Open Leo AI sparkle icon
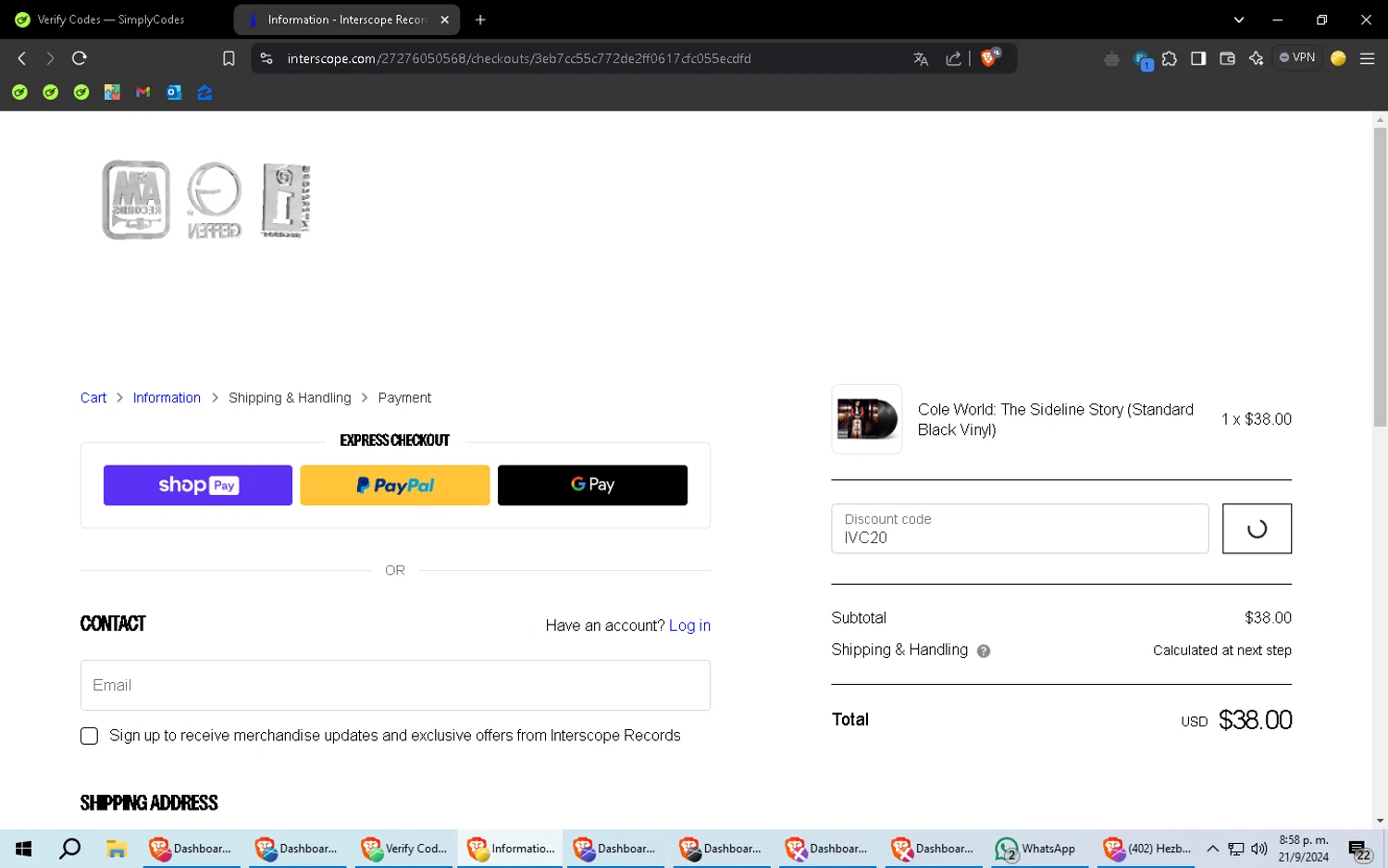 coord(1256,58)
